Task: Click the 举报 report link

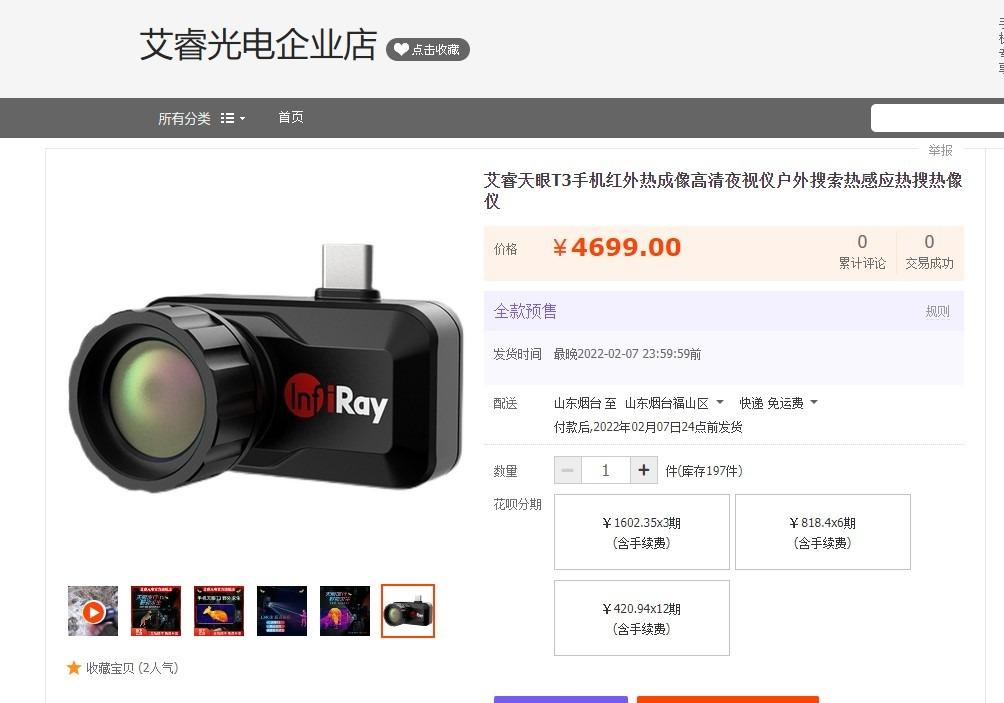Action: pos(940,150)
